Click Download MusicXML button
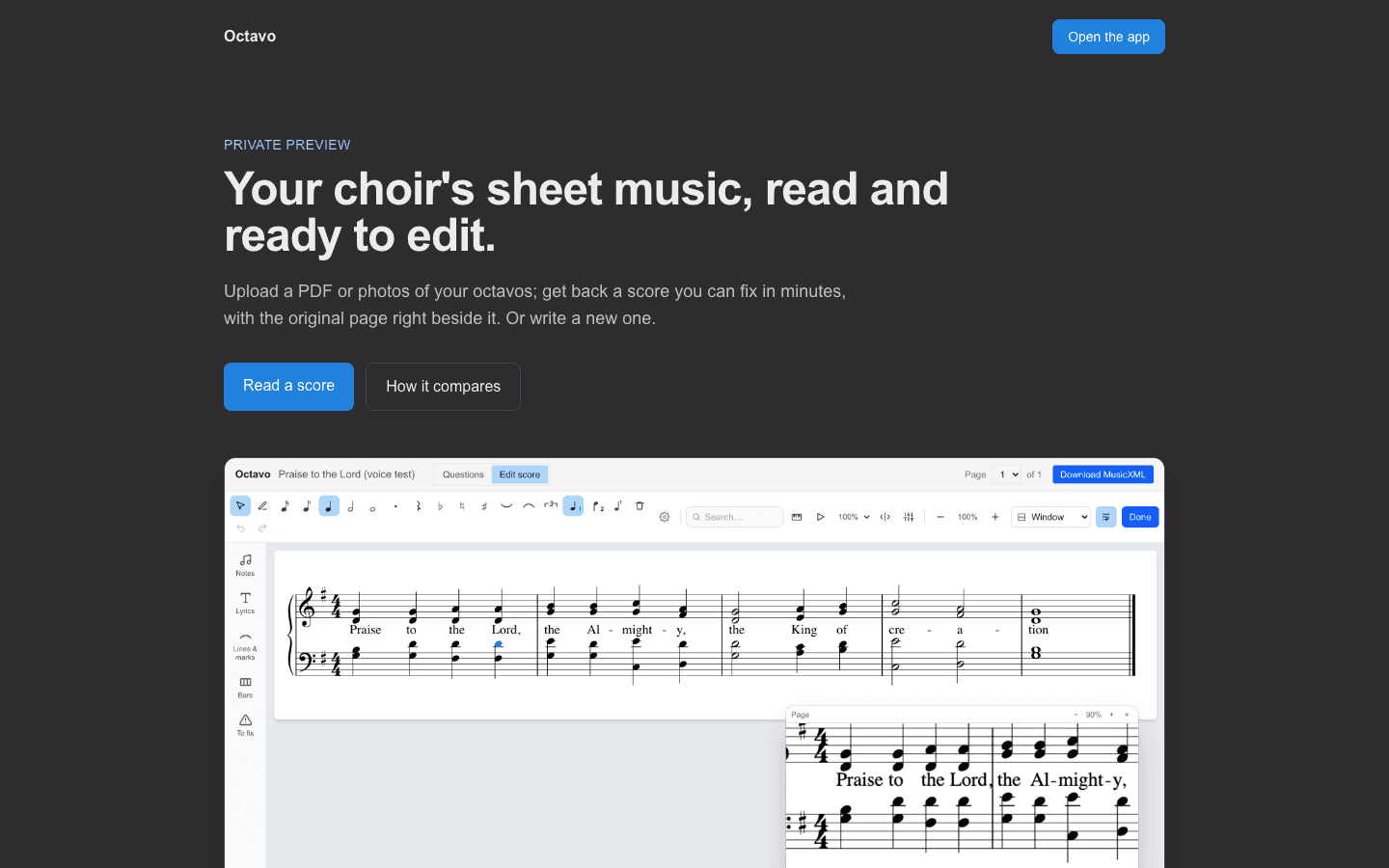This screenshot has height=868, width=1389. [x=1103, y=475]
